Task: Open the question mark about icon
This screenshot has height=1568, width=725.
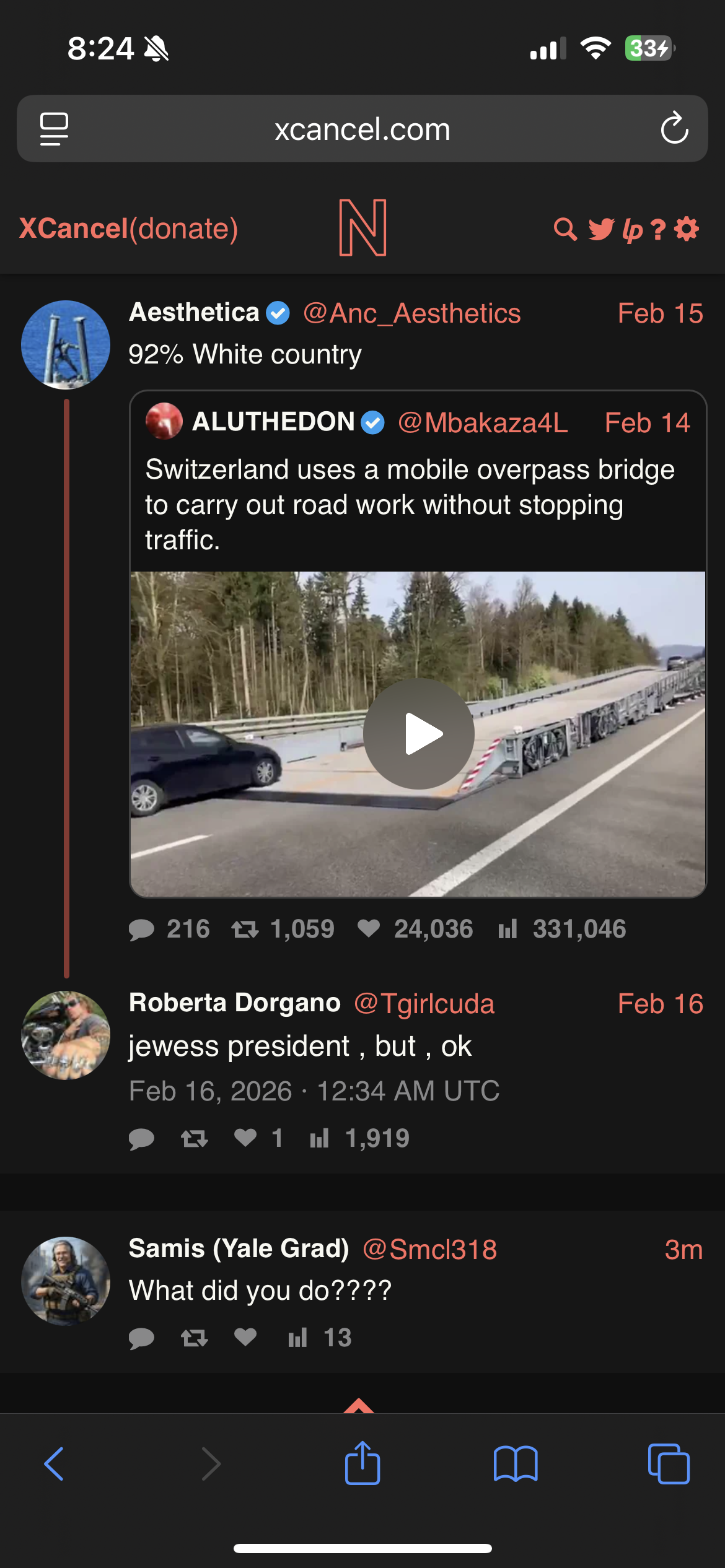Action: (x=658, y=230)
